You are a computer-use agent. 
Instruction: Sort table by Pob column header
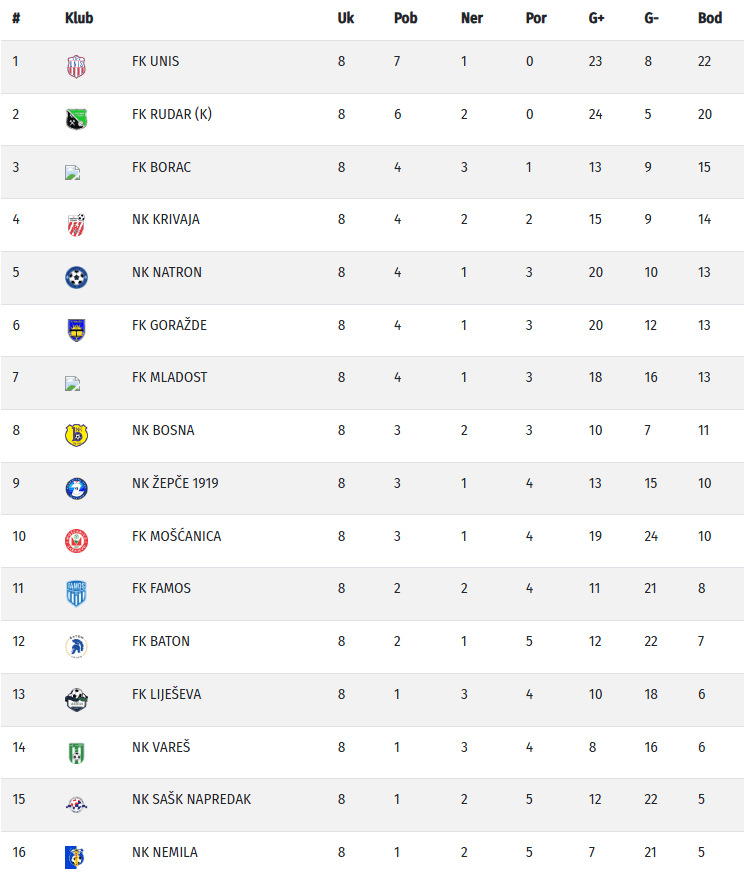(405, 18)
